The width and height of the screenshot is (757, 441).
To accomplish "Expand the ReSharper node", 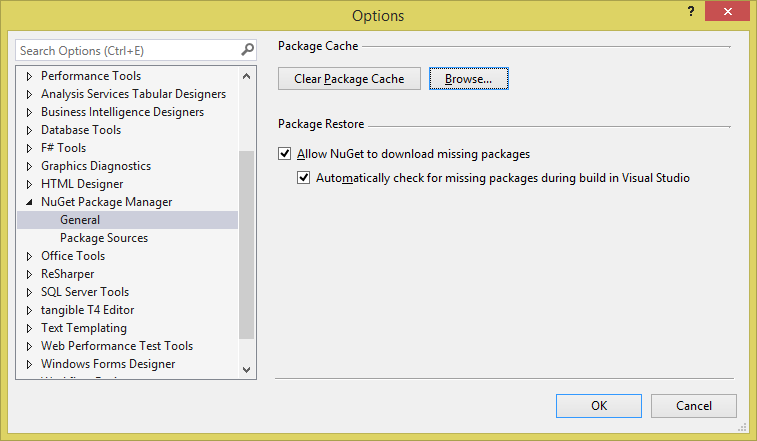I will 29,274.
